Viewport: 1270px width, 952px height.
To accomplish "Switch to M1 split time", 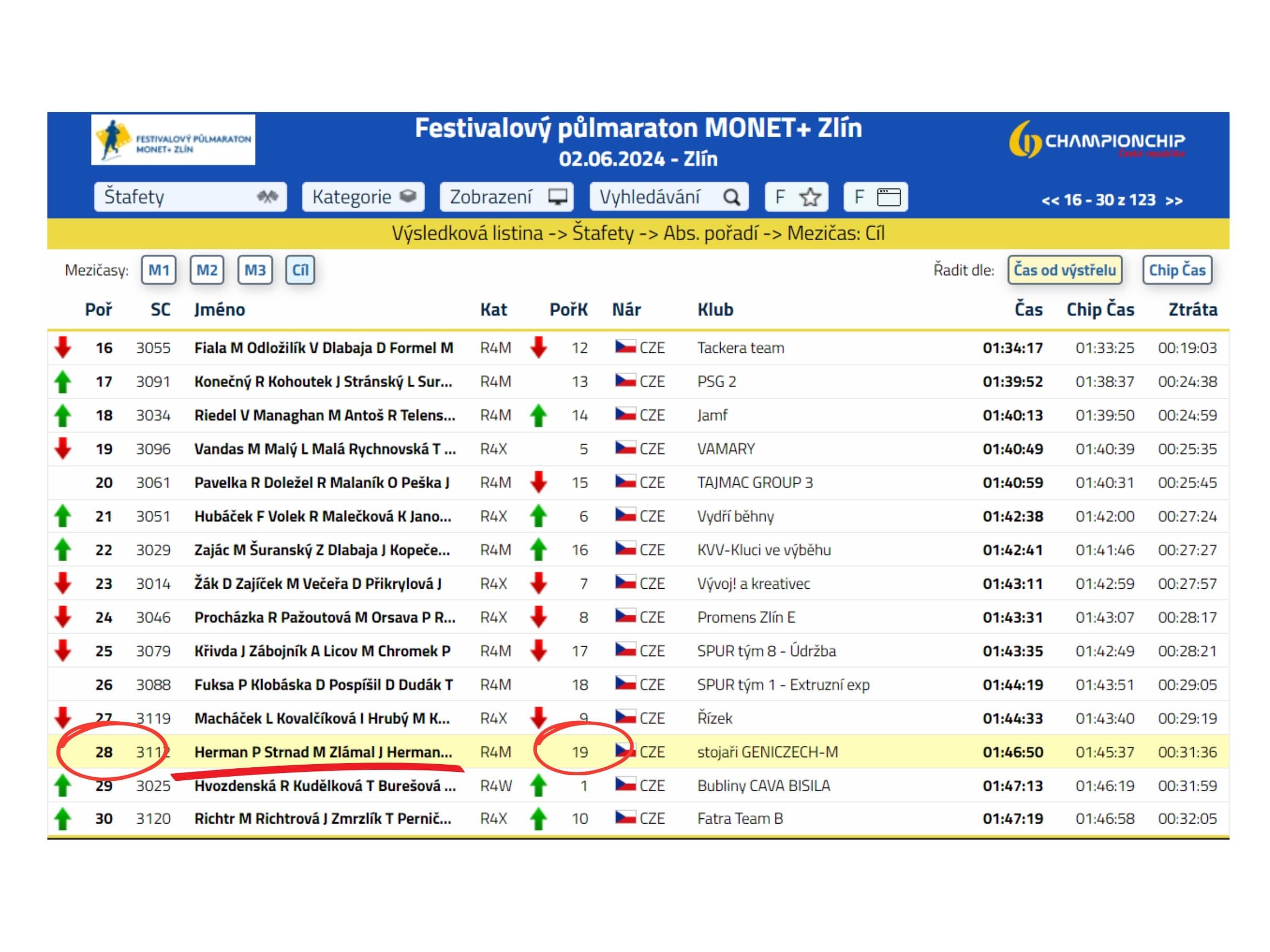I will (158, 270).
